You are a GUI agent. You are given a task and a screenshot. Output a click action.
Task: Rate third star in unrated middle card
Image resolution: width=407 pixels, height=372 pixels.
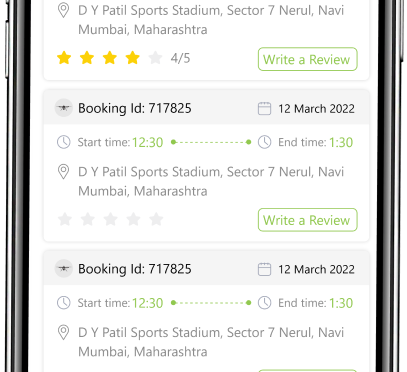coord(110,219)
